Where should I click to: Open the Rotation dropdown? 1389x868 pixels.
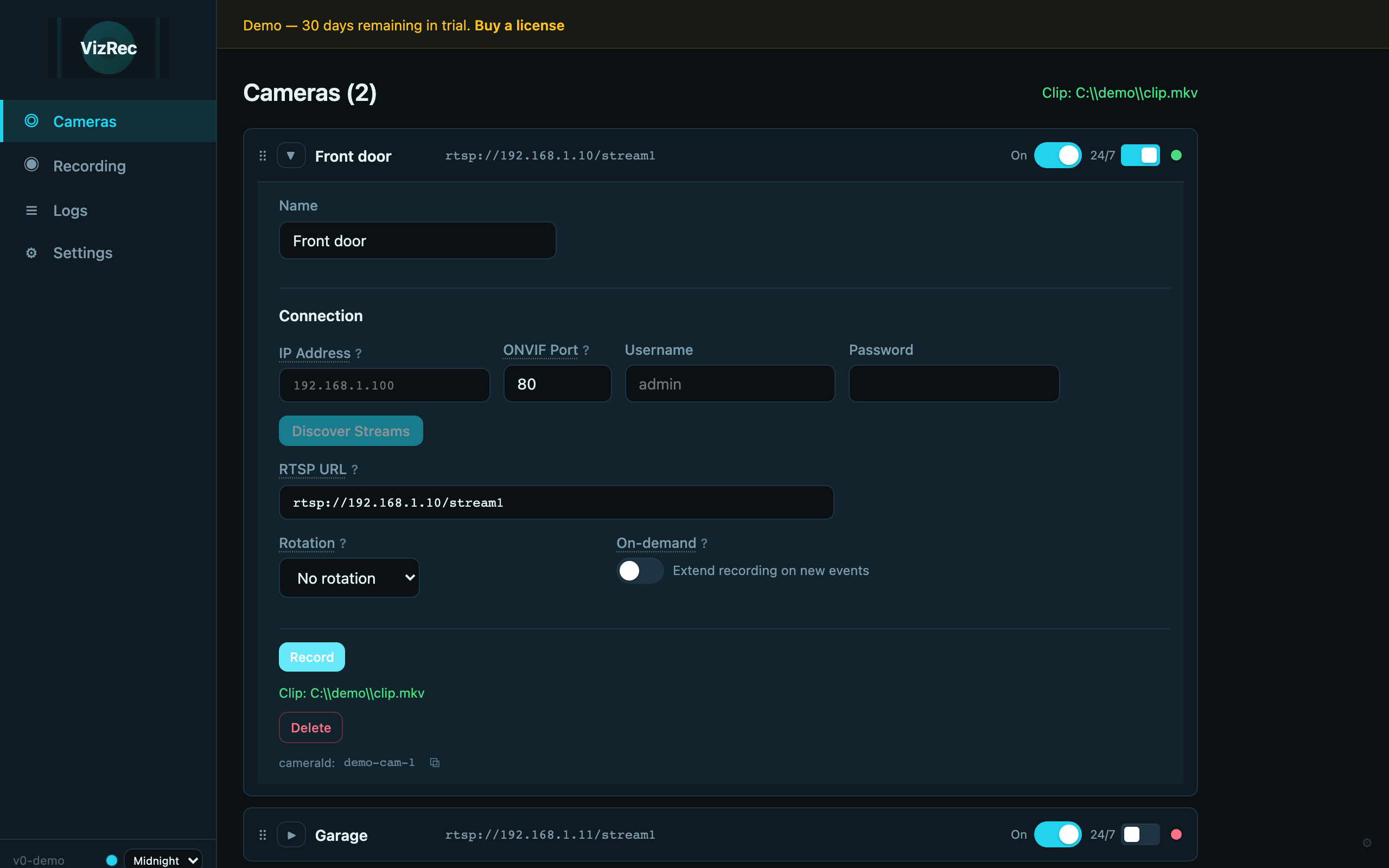click(349, 578)
